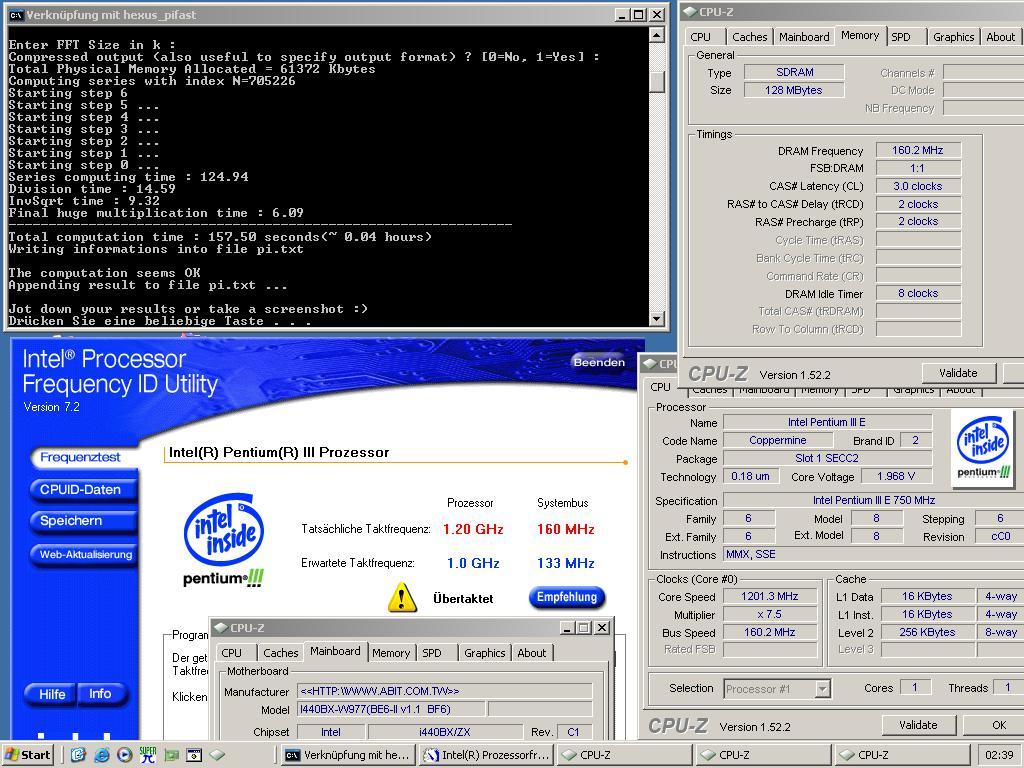Click Validate in the CPU-Z Memory window
The height and width of the screenshot is (768, 1024).
pos(958,373)
